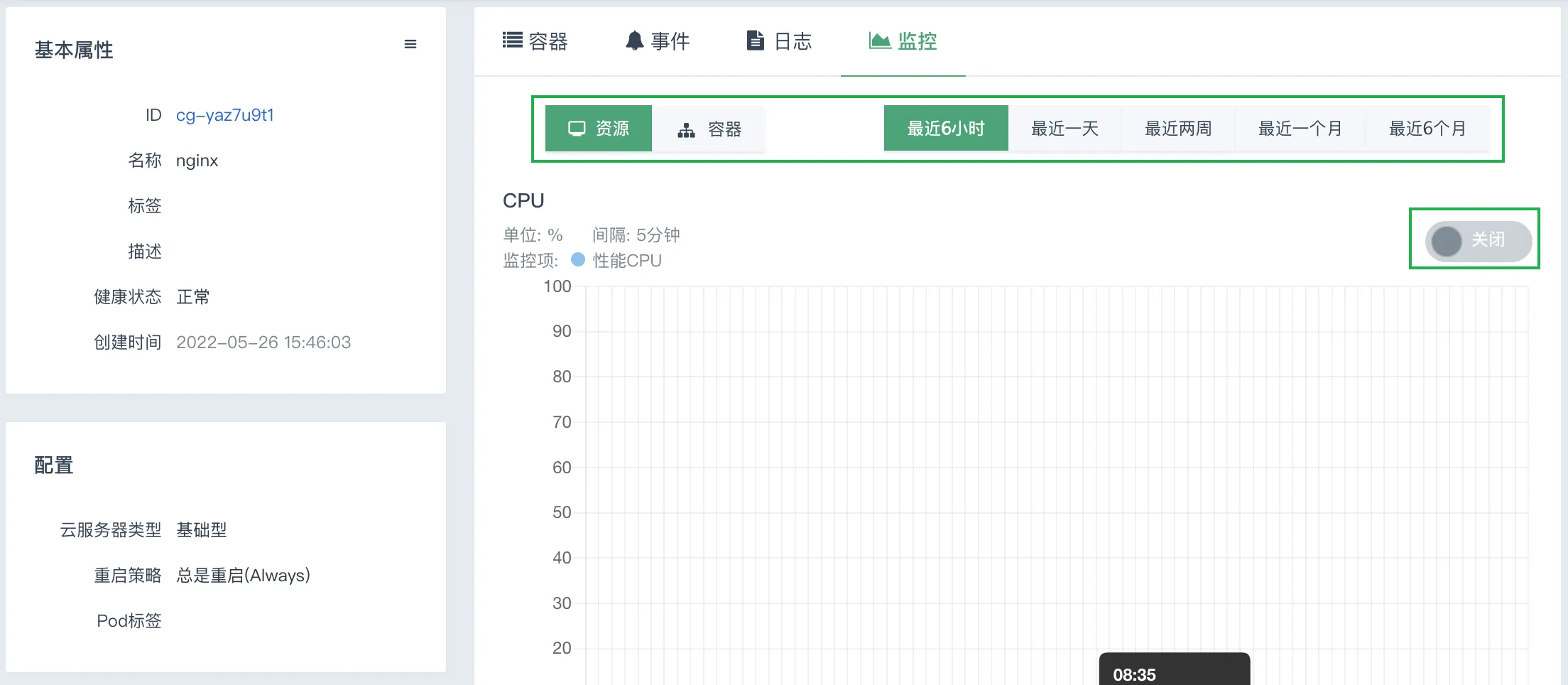The width and height of the screenshot is (1568, 685).
Task: Click the 配置 panel title
Action: click(54, 465)
